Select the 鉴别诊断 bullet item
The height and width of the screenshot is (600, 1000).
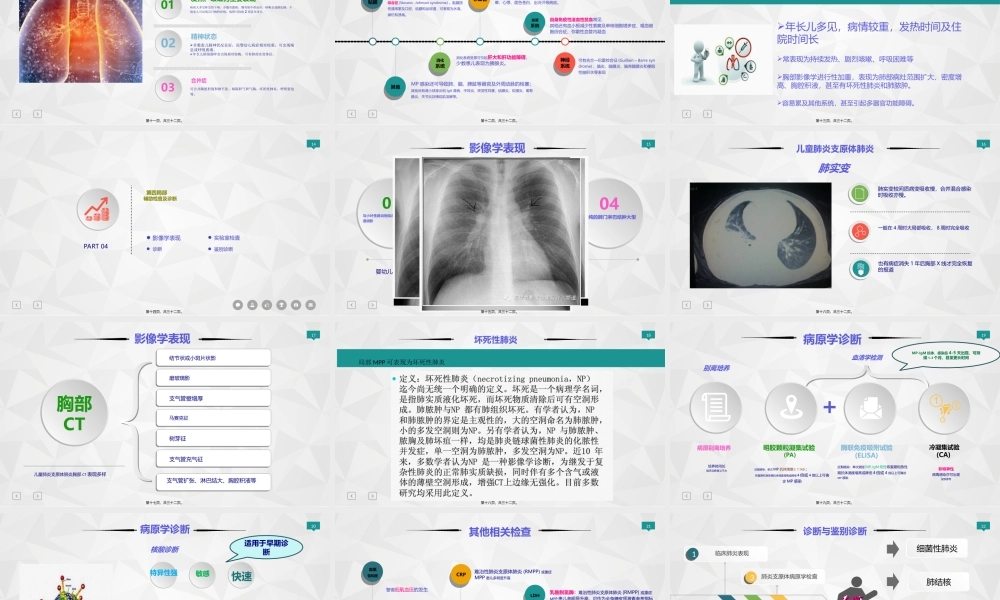coord(222,248)
